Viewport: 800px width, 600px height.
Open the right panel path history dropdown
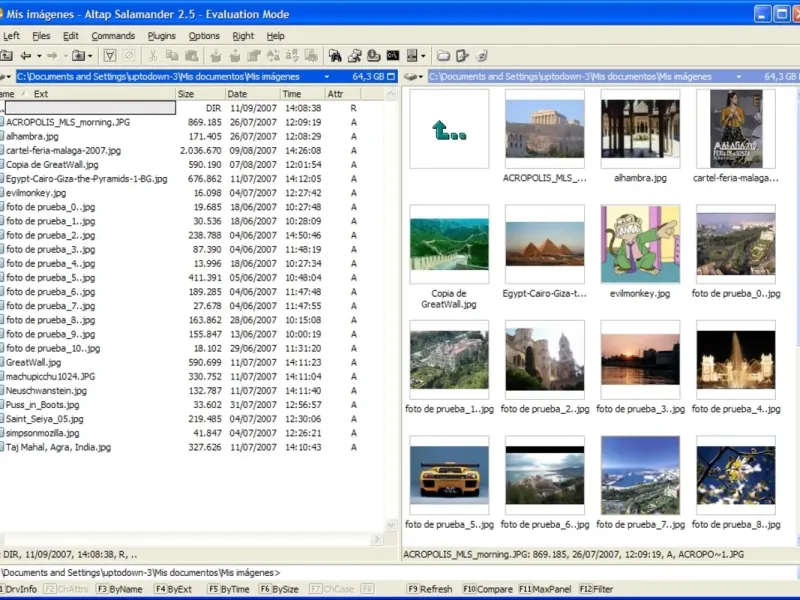point(738,76)
